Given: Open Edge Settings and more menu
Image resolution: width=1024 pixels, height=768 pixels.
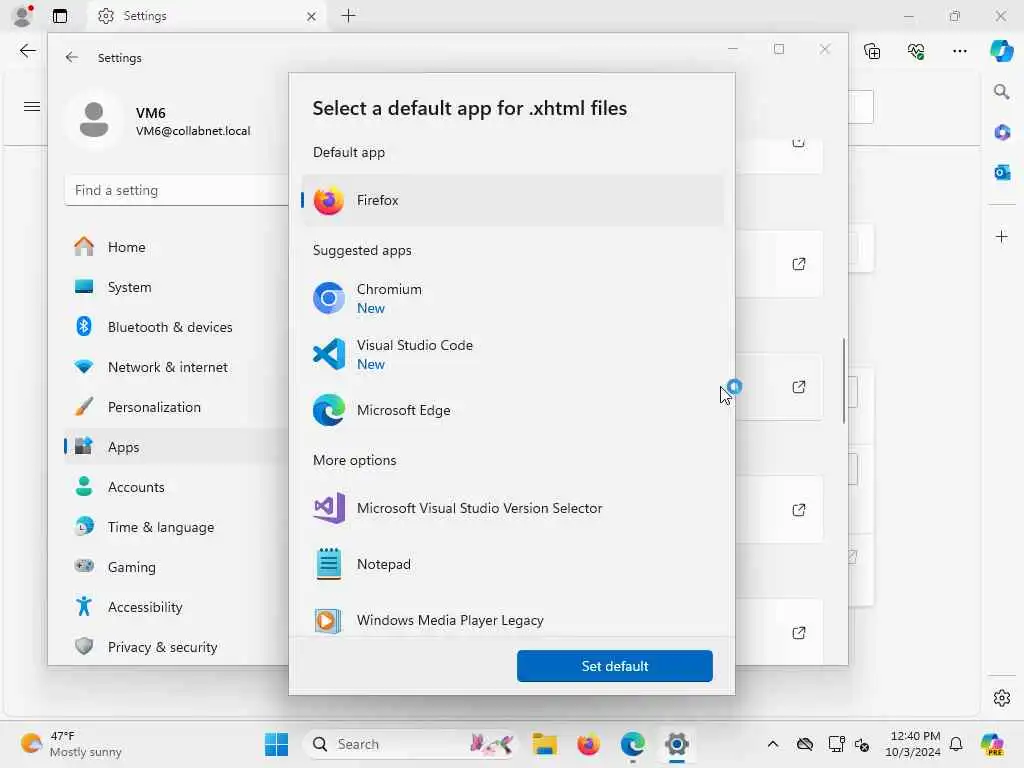Looking at the screenshot, I should coord(960,51).
